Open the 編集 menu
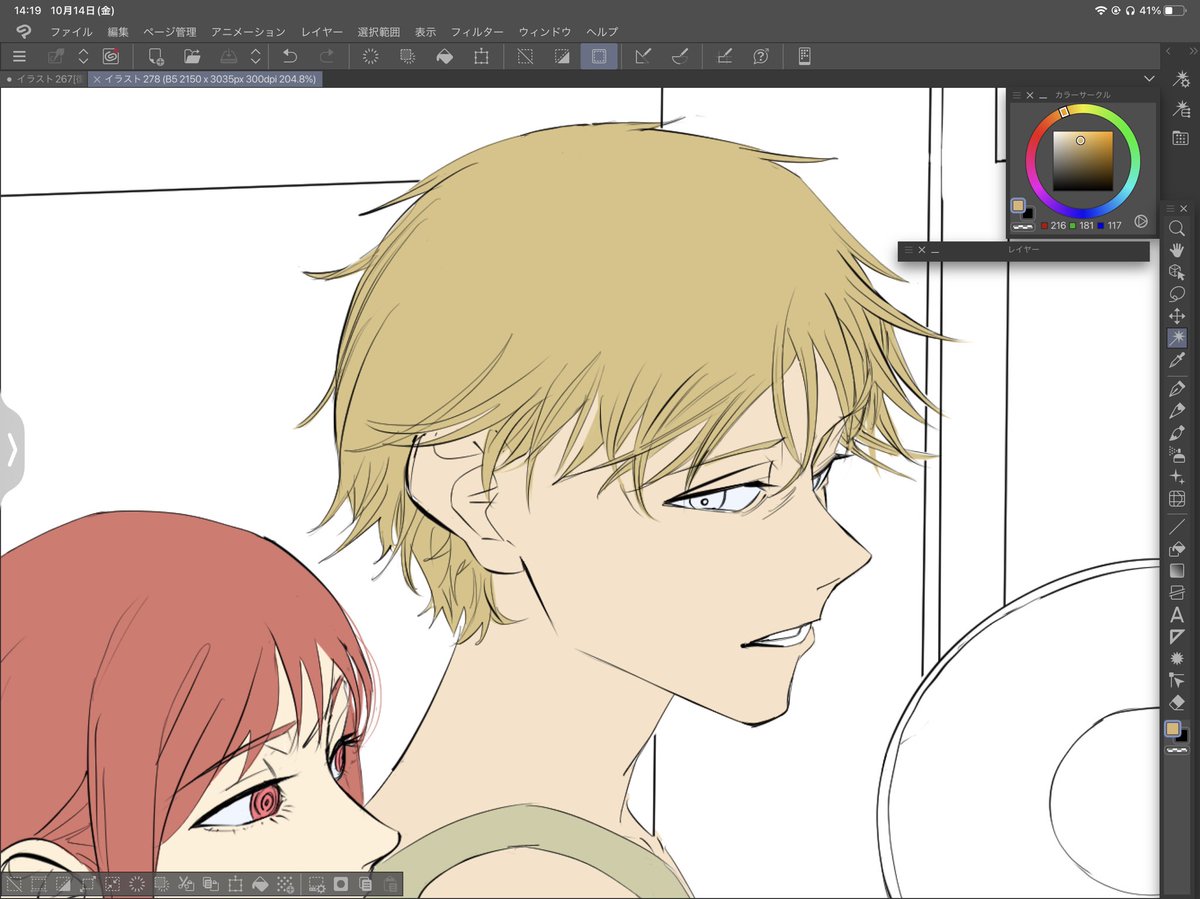The width and height of the screenshot is (1200, 899). click(x=118, y=32)
